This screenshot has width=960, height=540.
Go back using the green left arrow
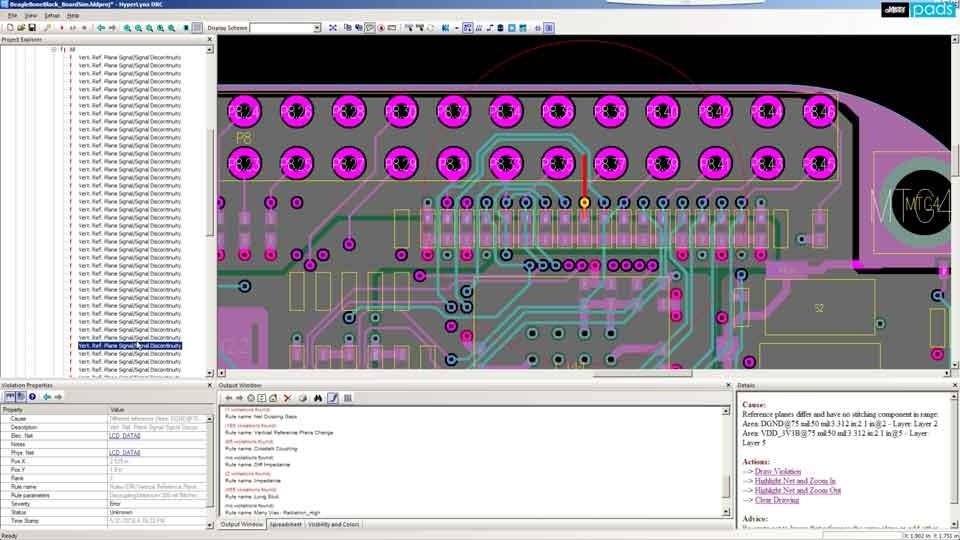(x=101, y=28)
